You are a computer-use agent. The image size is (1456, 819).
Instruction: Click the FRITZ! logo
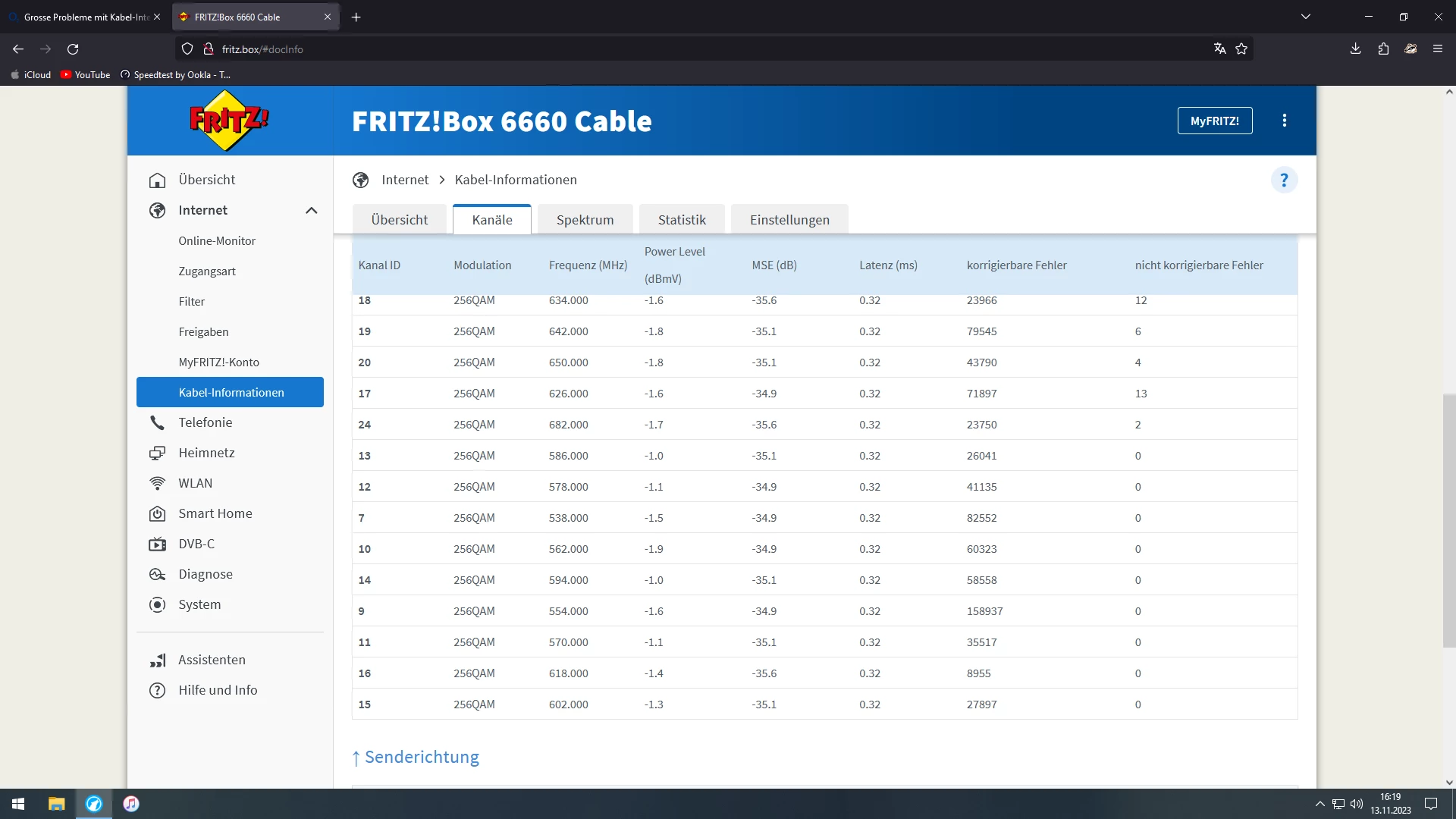coord(229,121)
